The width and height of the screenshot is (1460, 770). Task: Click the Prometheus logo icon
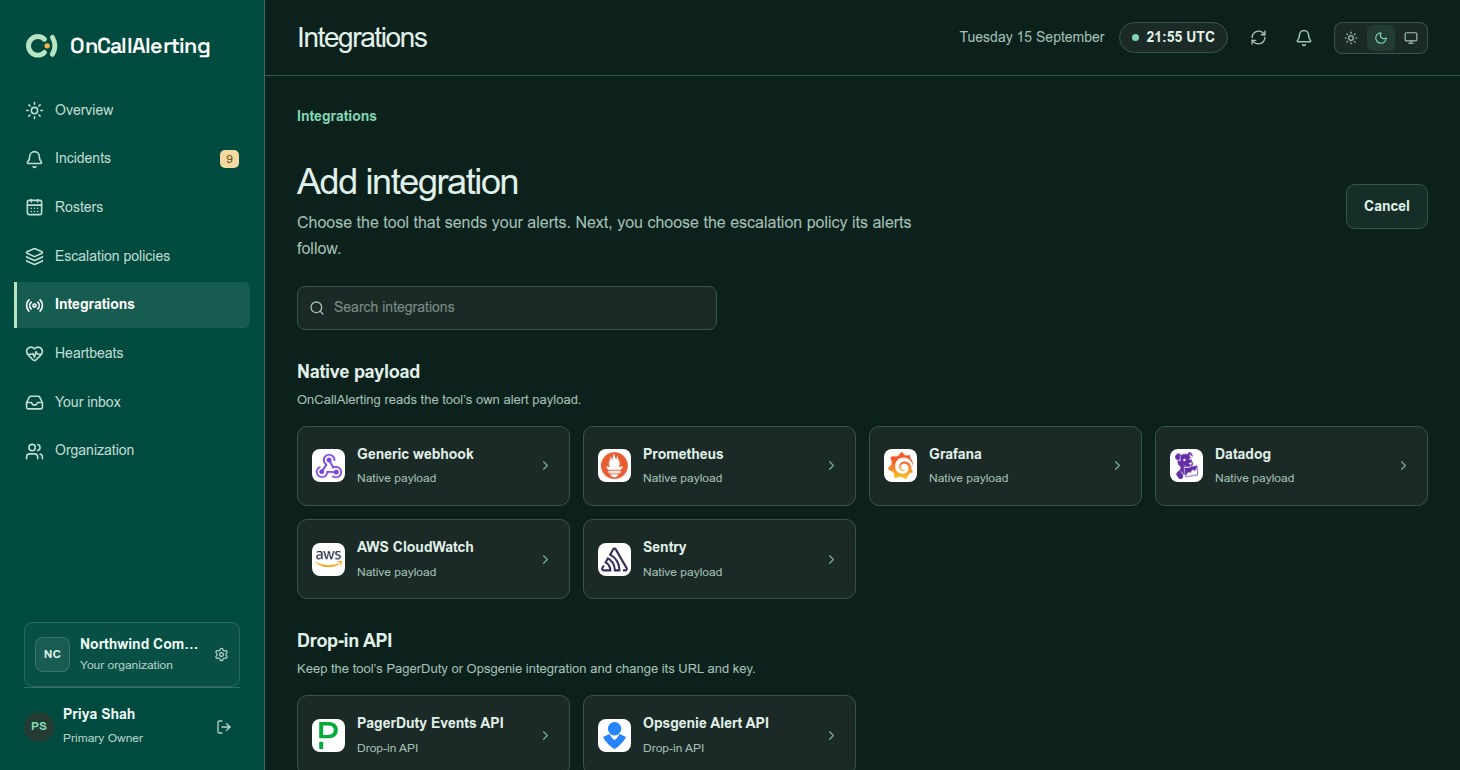click(614, 466)
